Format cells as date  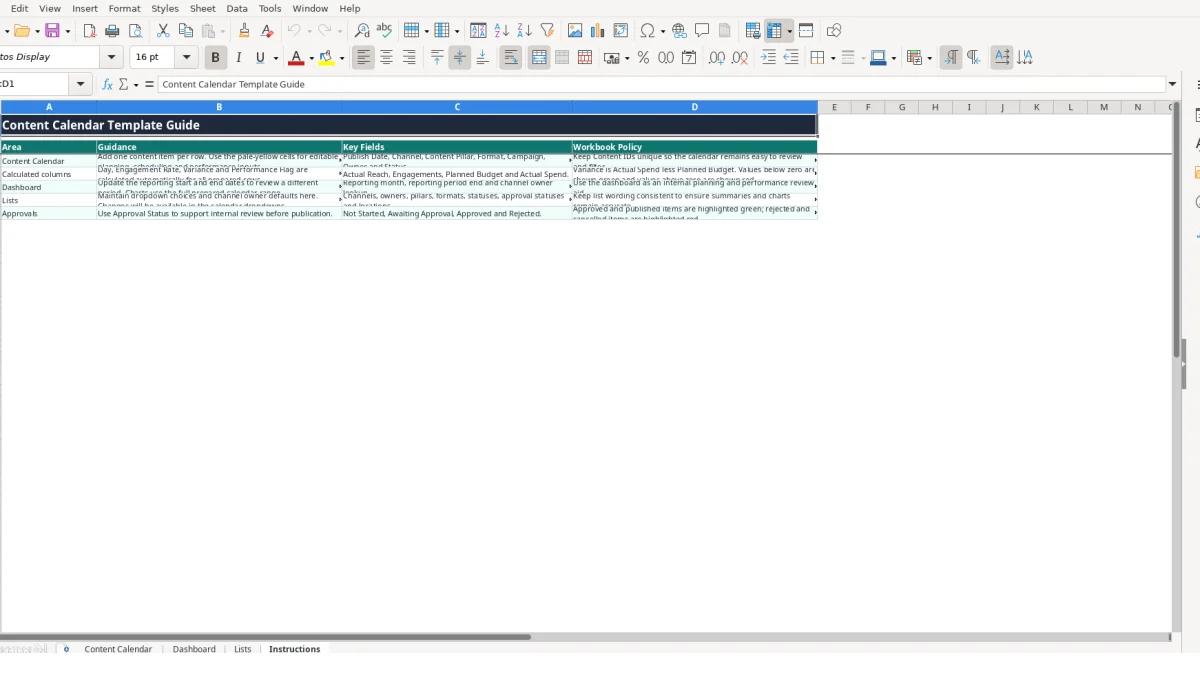pos(689,58)
